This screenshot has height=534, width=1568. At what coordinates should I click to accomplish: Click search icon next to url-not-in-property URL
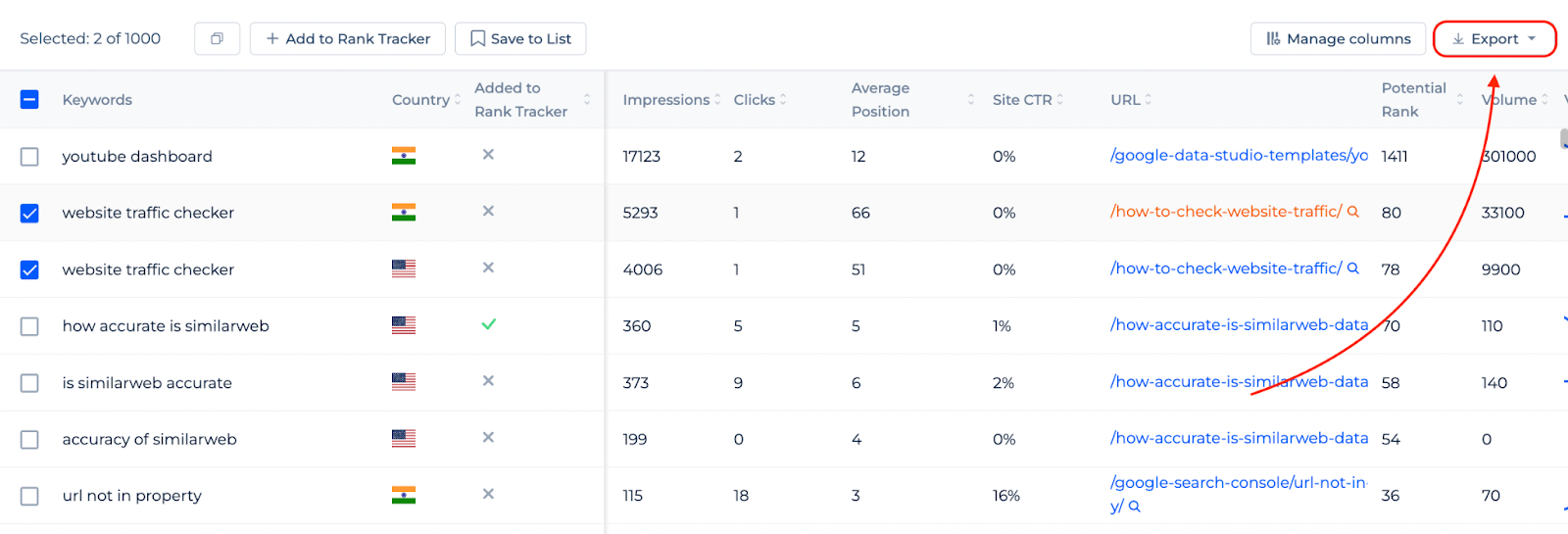(1135, 507)
